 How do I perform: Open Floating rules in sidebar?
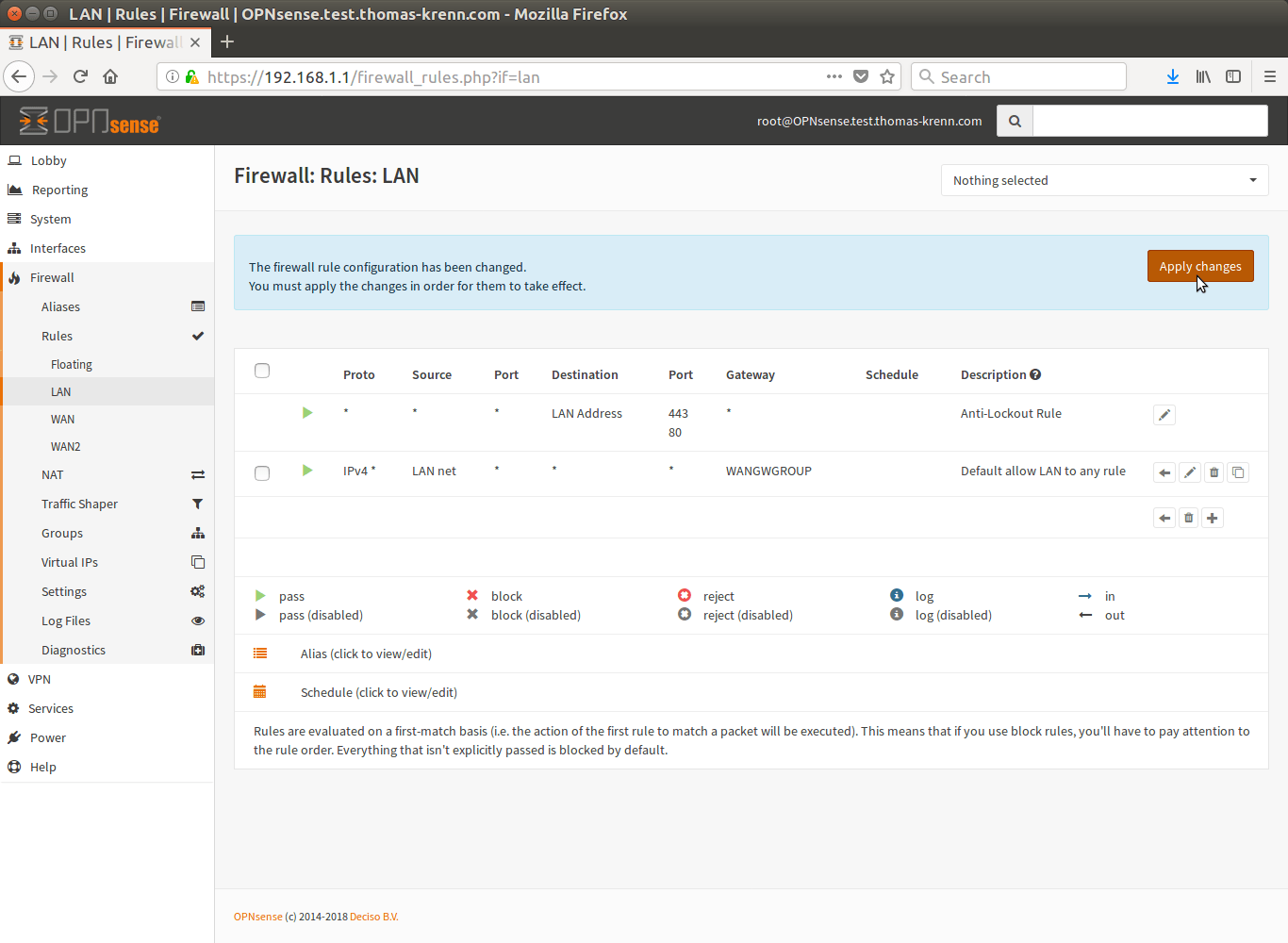click(x=72, y=364)
